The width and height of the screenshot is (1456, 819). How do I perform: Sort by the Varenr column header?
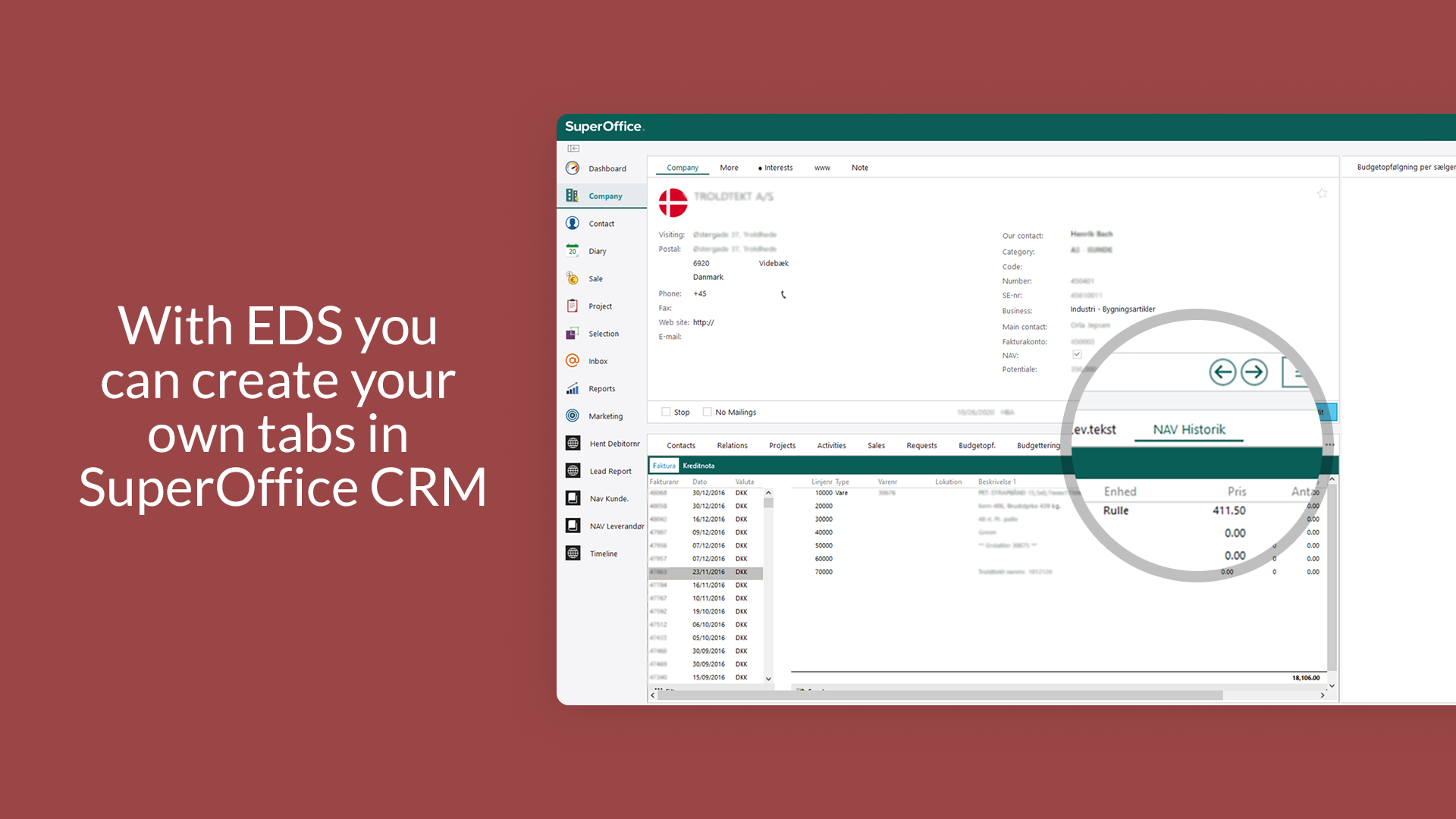(887, 482)
